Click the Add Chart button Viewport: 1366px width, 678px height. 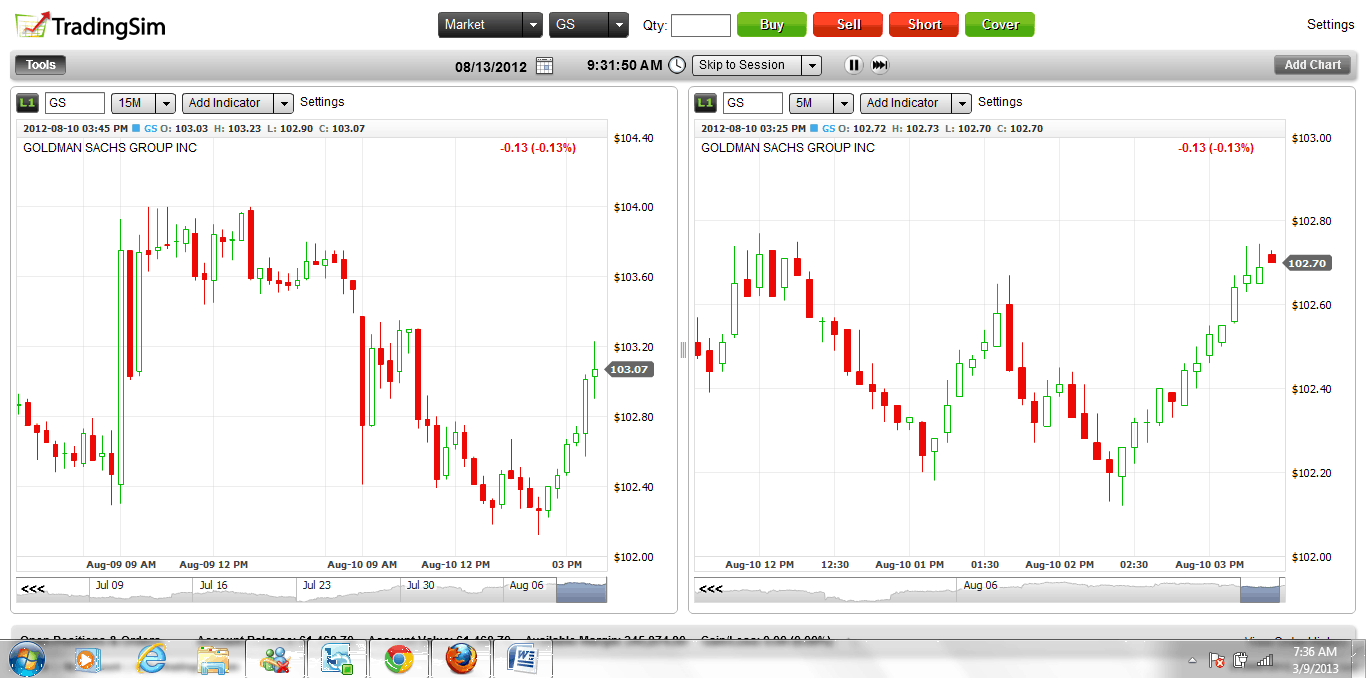(x=1312, y=65)
